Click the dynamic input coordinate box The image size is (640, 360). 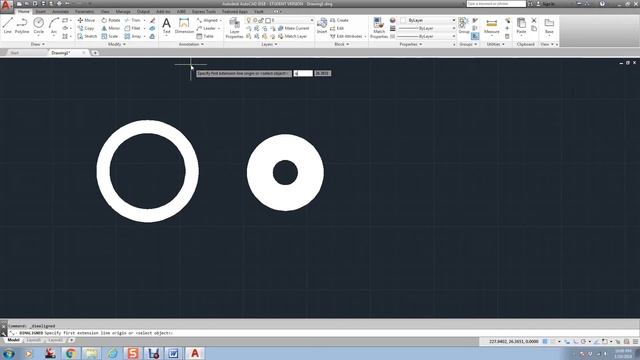click(x=303, y=73)
